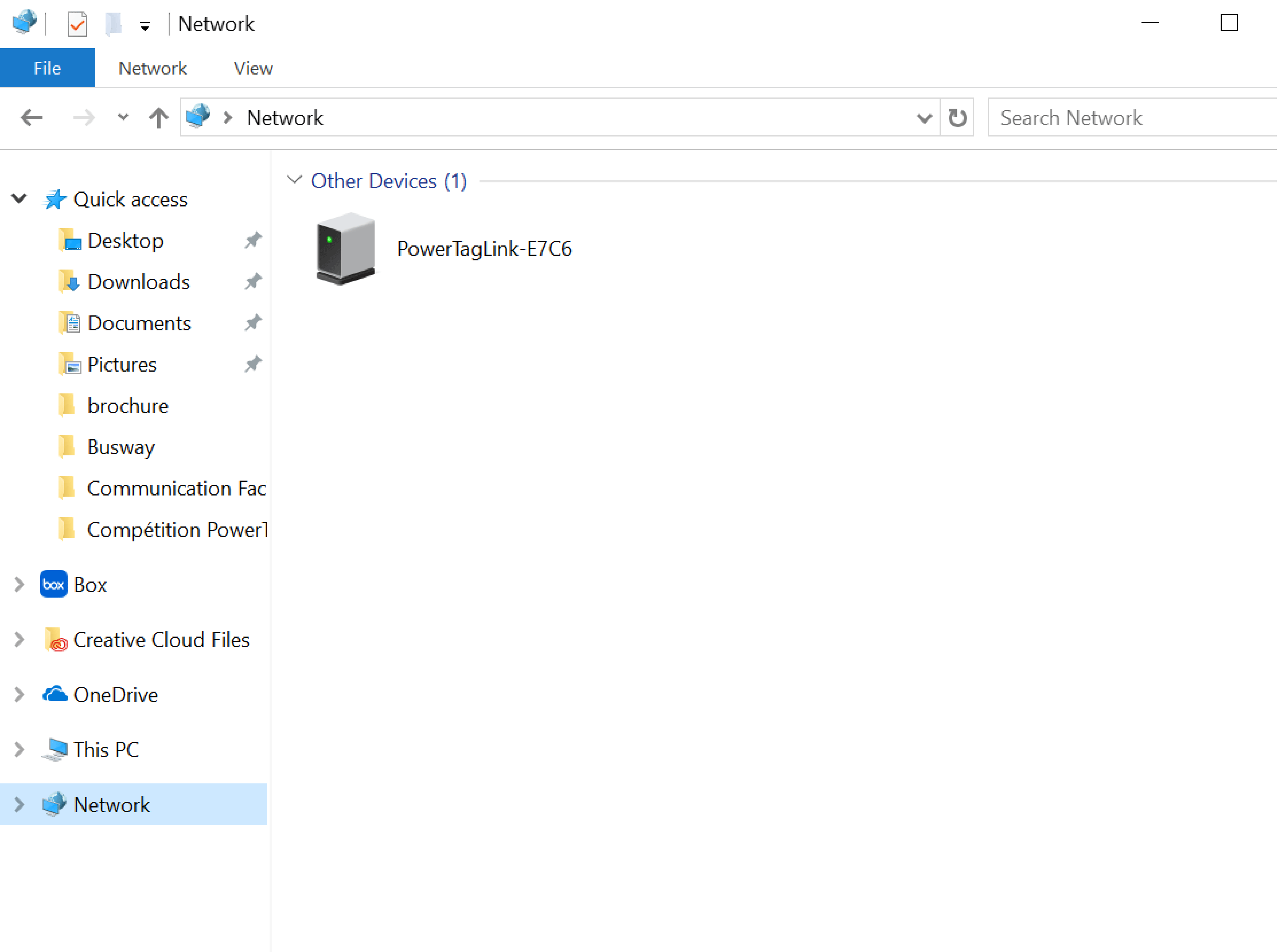This screenshot has height=952, width=1278.
Task: Click the Downloads folder icon
Action: point(69,282)
